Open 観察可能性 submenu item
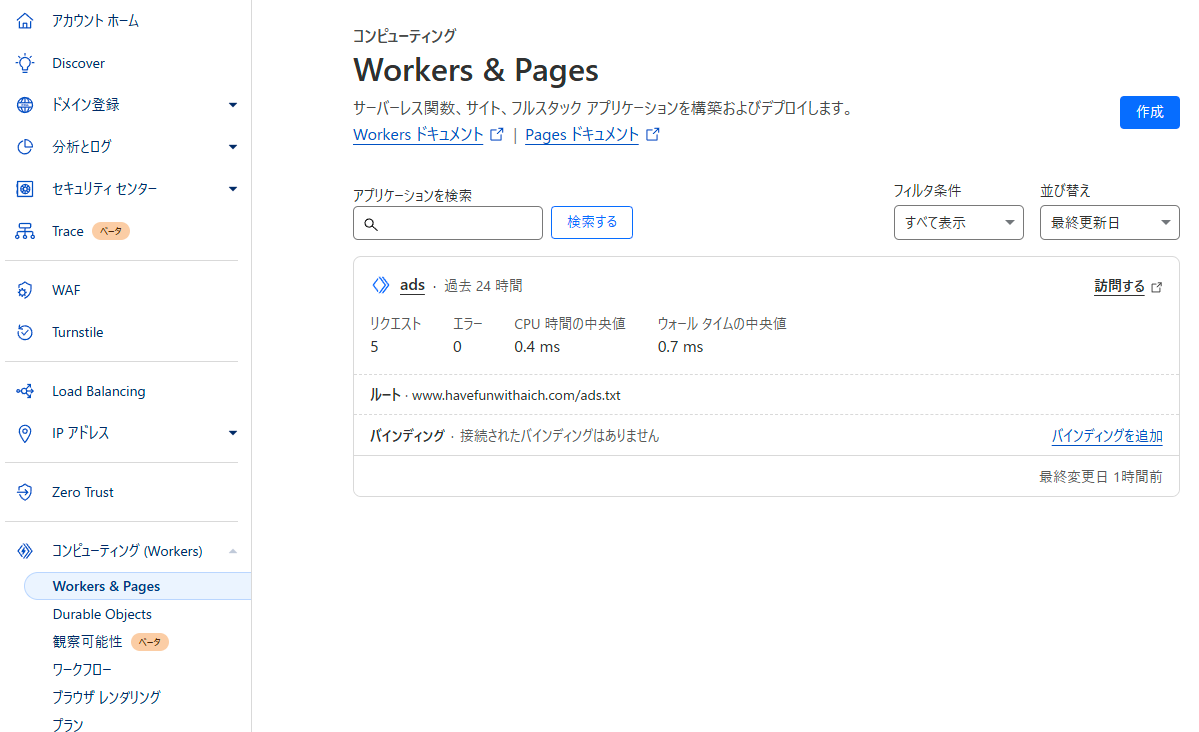This screenshot has height=732, width=1199. pos(87,642)
